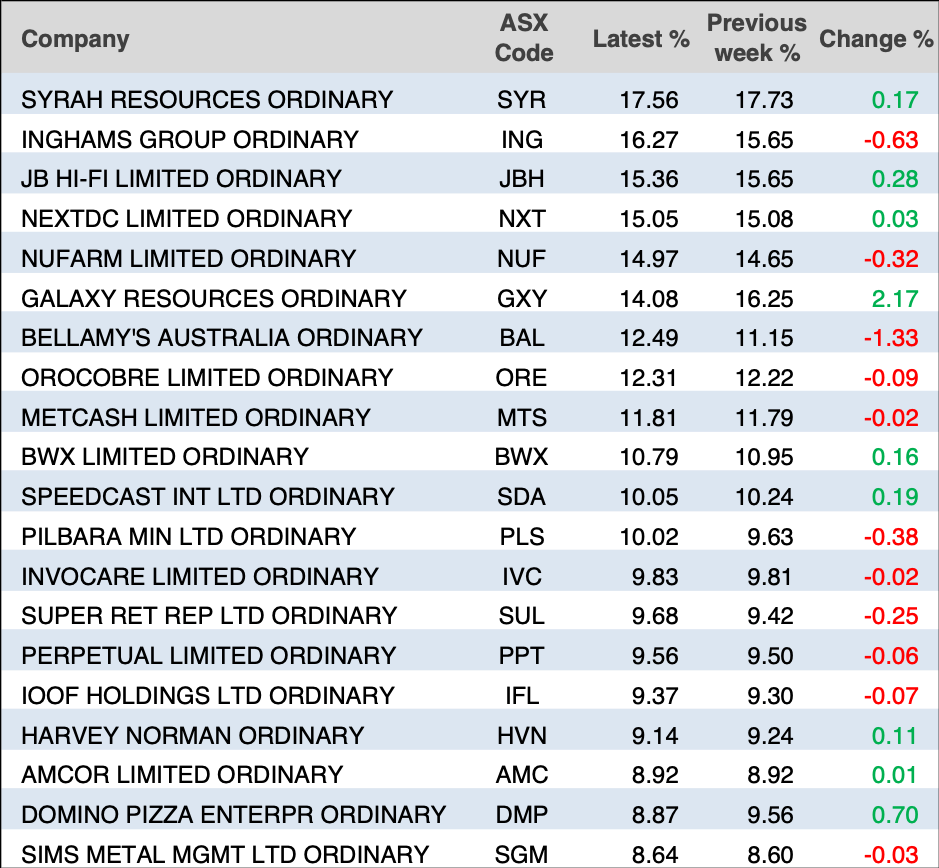The width and height of the screenshot is (939, 868).
Task: Select the INVOCARE LIMITED ORDINARY cell
Action: pyautogui.click(x=200, y=577)
